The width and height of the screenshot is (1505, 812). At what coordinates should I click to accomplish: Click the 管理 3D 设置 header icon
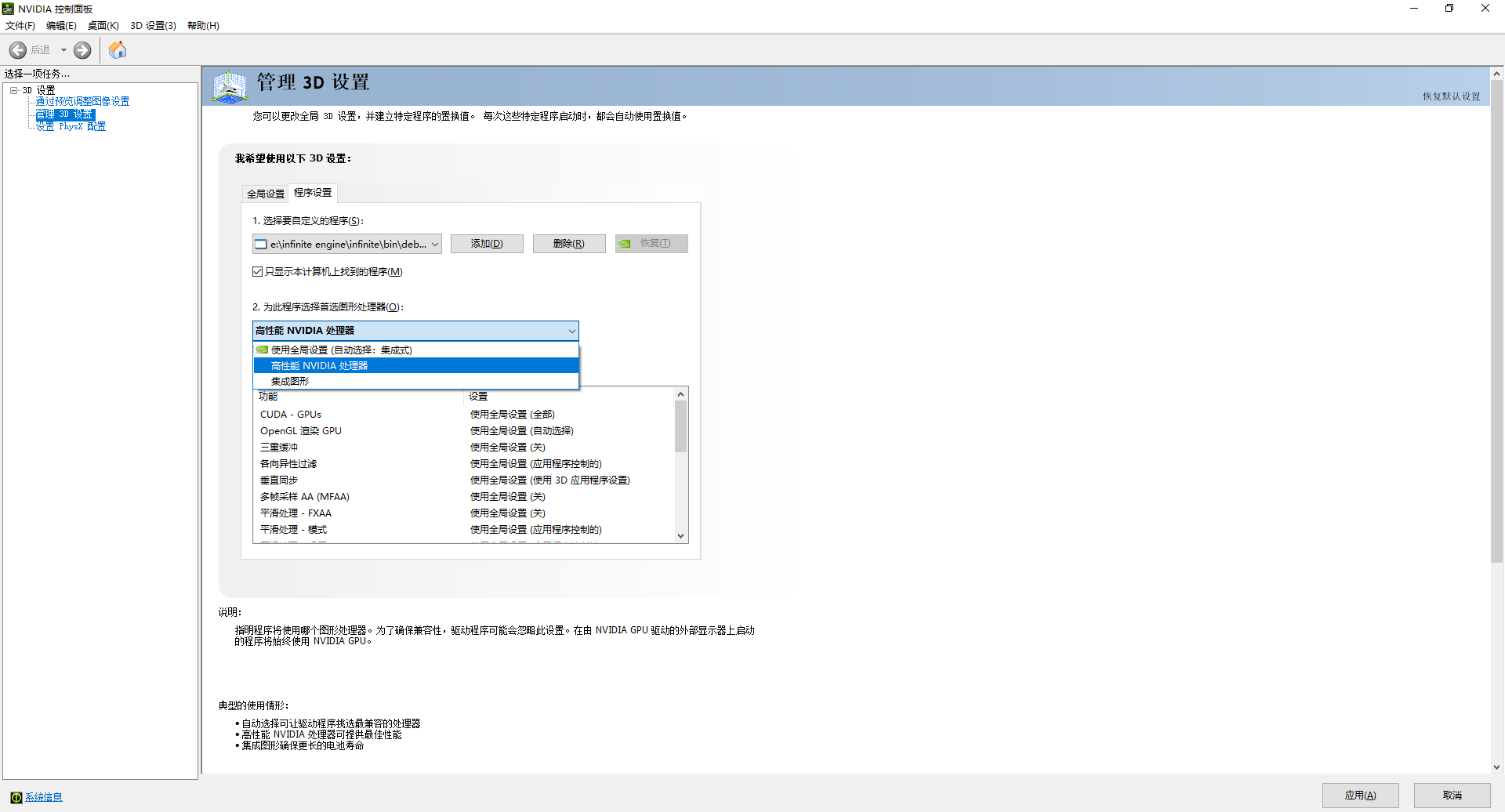point(230,86)
